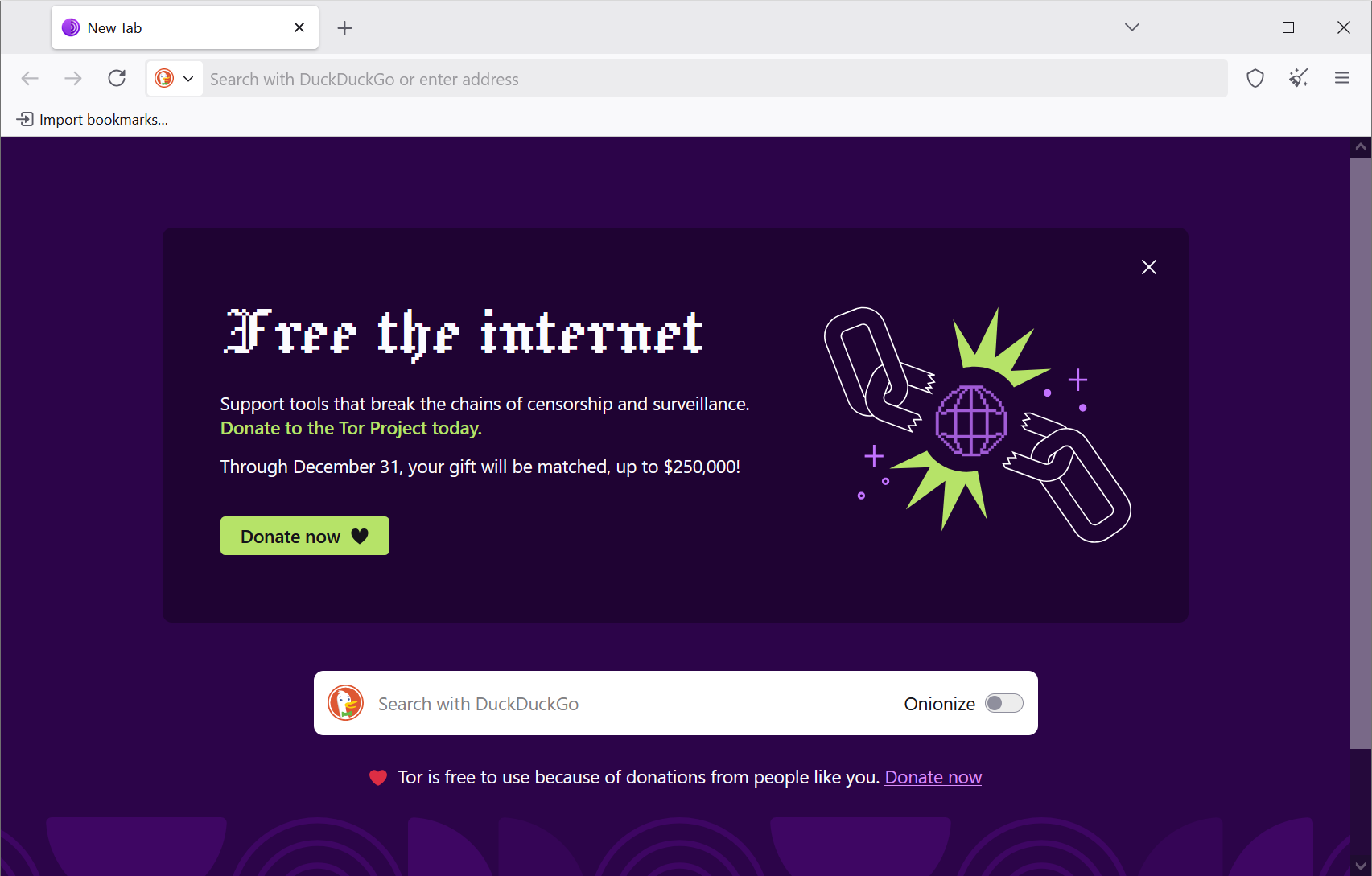Enable the Onionize switch
The image size is (1372, 876).
[1003, 703]
